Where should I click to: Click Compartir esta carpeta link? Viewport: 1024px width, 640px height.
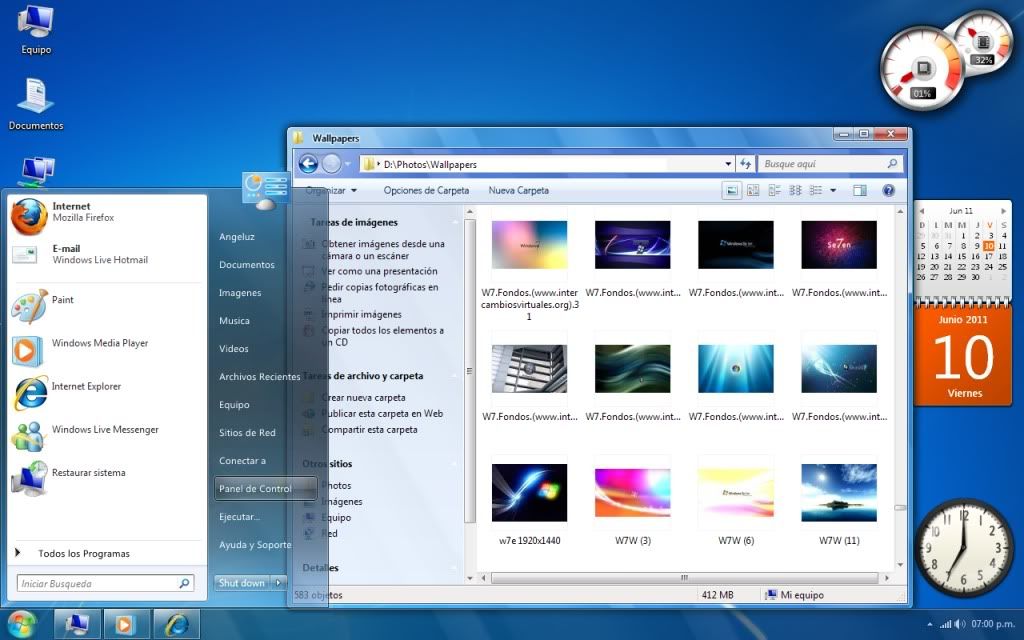pos(370,430)
